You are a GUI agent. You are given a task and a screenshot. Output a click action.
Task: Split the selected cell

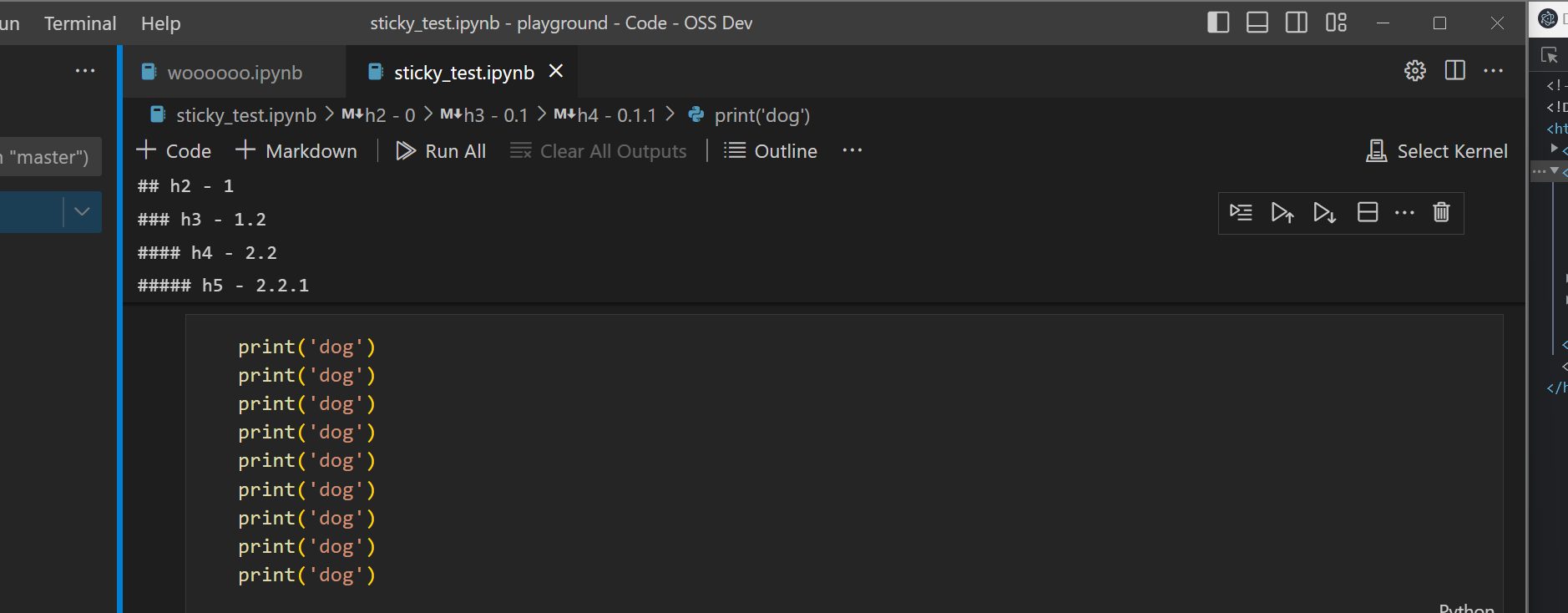point(1367,213)
